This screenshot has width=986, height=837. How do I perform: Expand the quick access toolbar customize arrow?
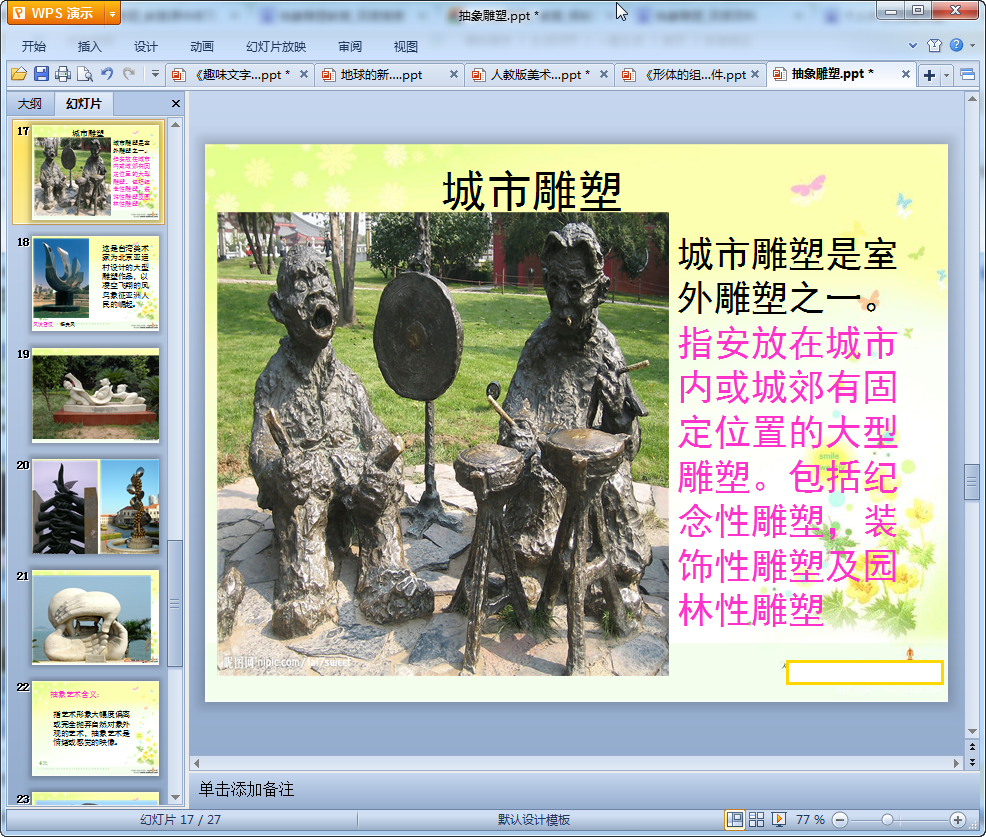coord(155,74)
